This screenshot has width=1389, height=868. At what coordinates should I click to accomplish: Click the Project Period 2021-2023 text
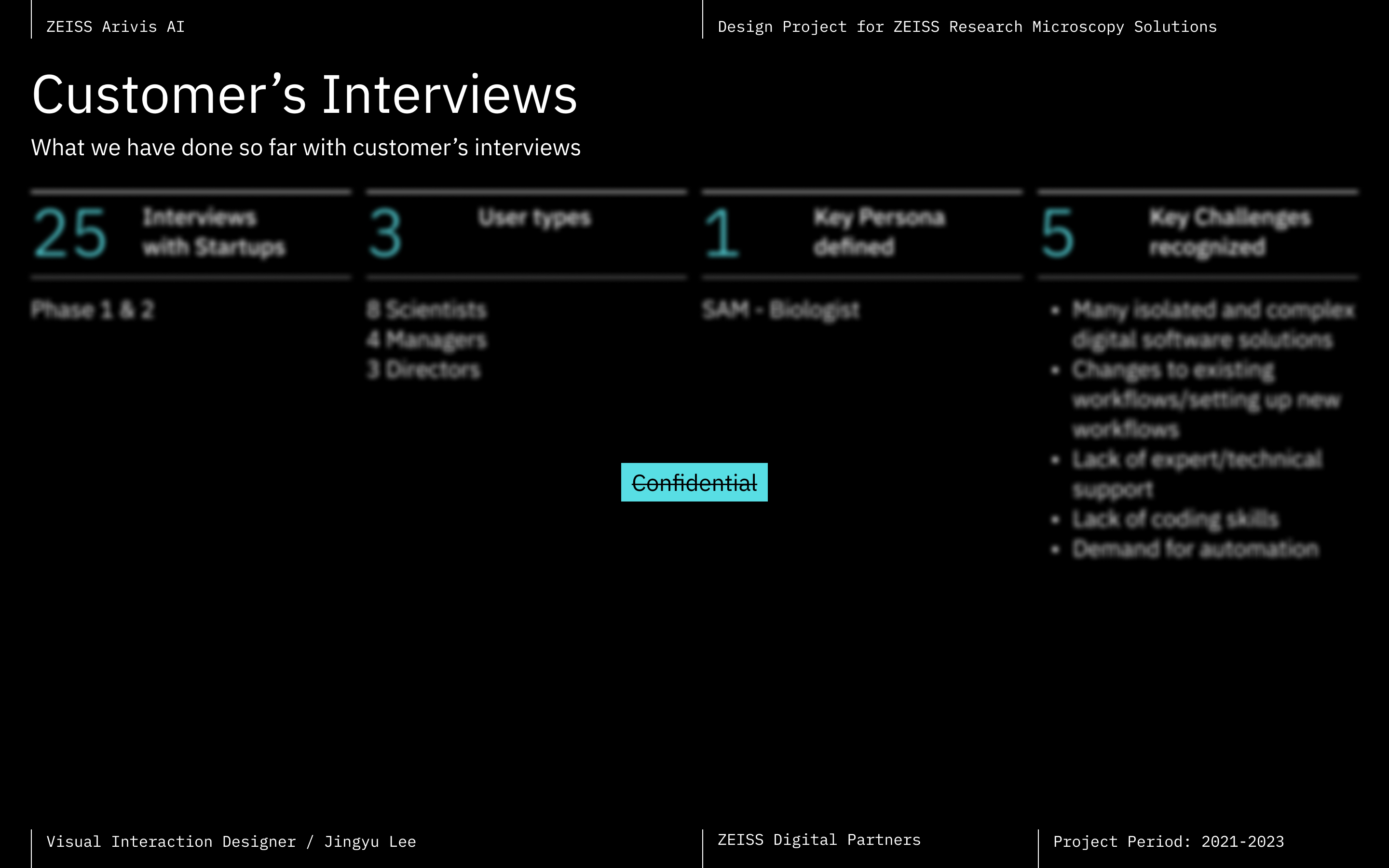pyautogui.click(x=1168, y=841)
